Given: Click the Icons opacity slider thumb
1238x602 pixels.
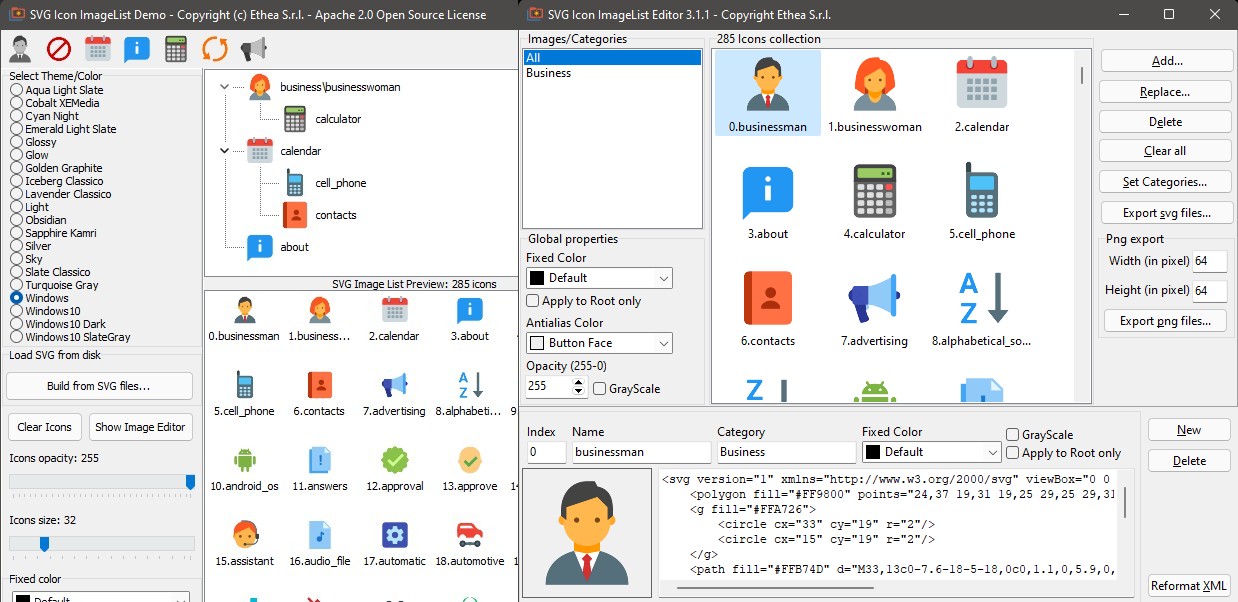Looking at the screenshot, I should [190, 482].
